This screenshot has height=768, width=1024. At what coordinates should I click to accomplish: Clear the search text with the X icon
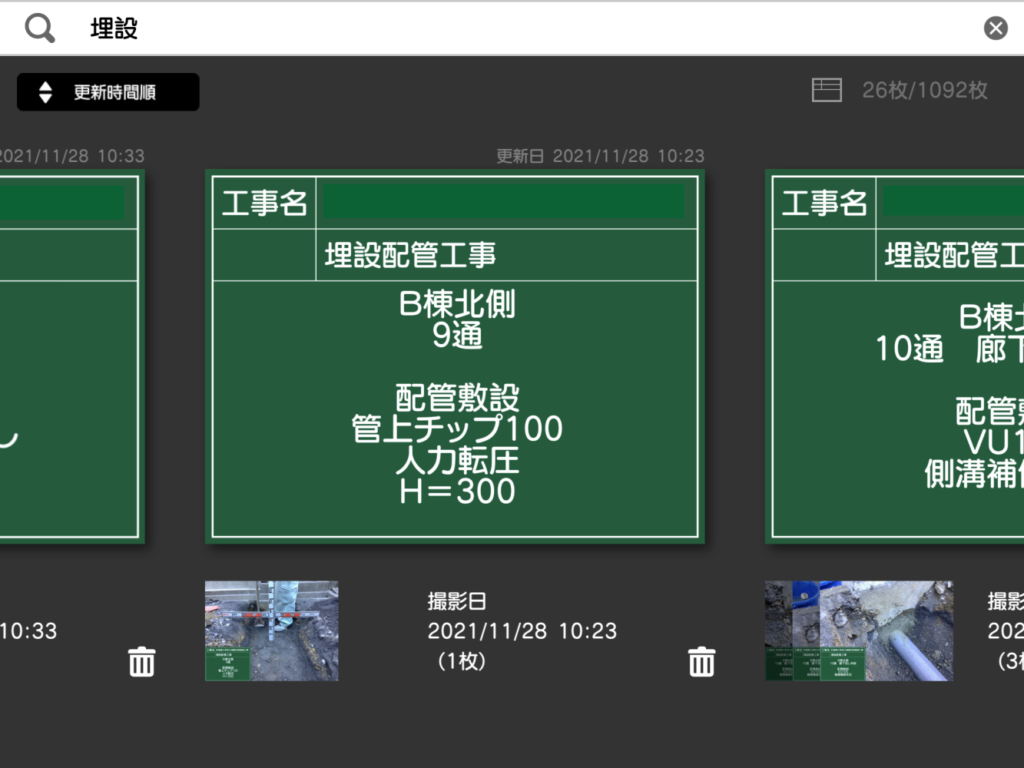coord(995,28)
